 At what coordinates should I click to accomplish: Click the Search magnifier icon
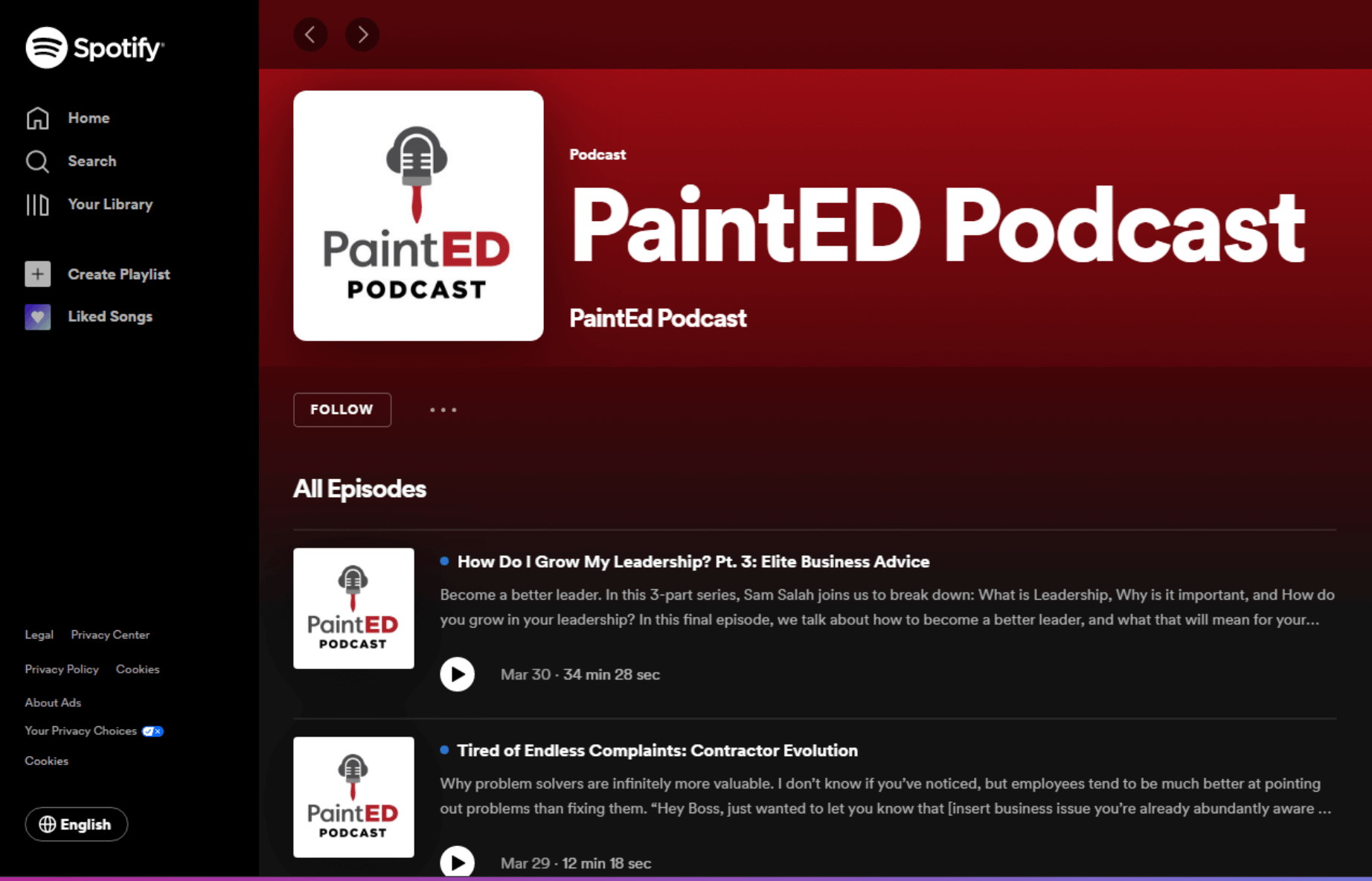37,161
